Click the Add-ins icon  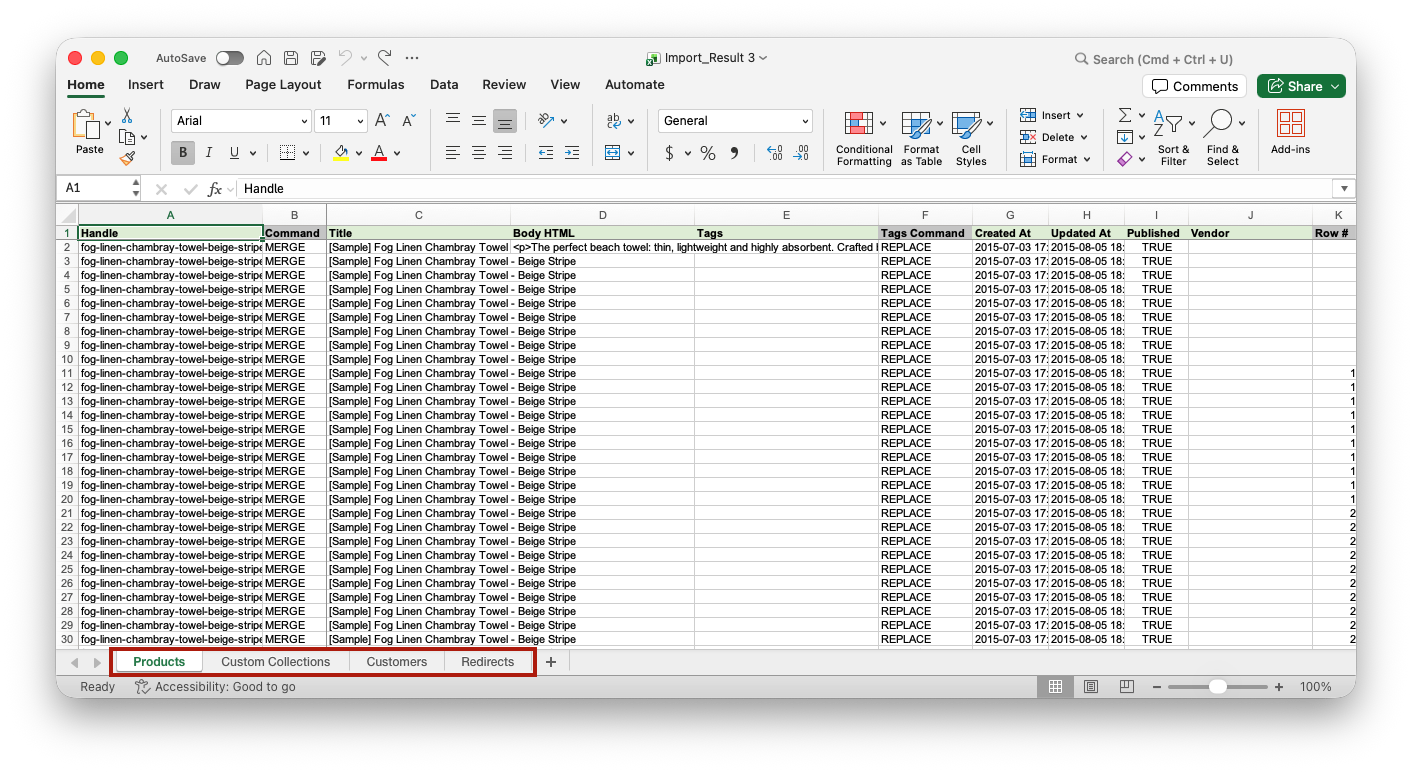pos(1290,132)
